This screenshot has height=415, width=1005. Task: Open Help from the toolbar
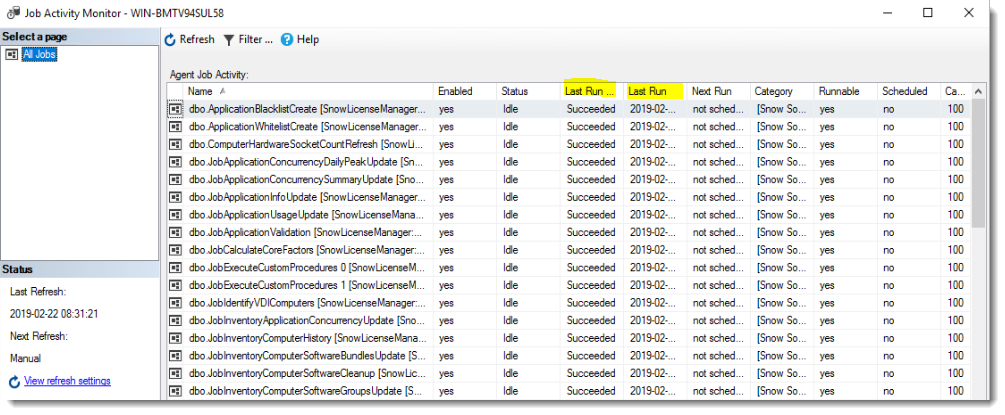pyautogui.click(x=299, y=40)
